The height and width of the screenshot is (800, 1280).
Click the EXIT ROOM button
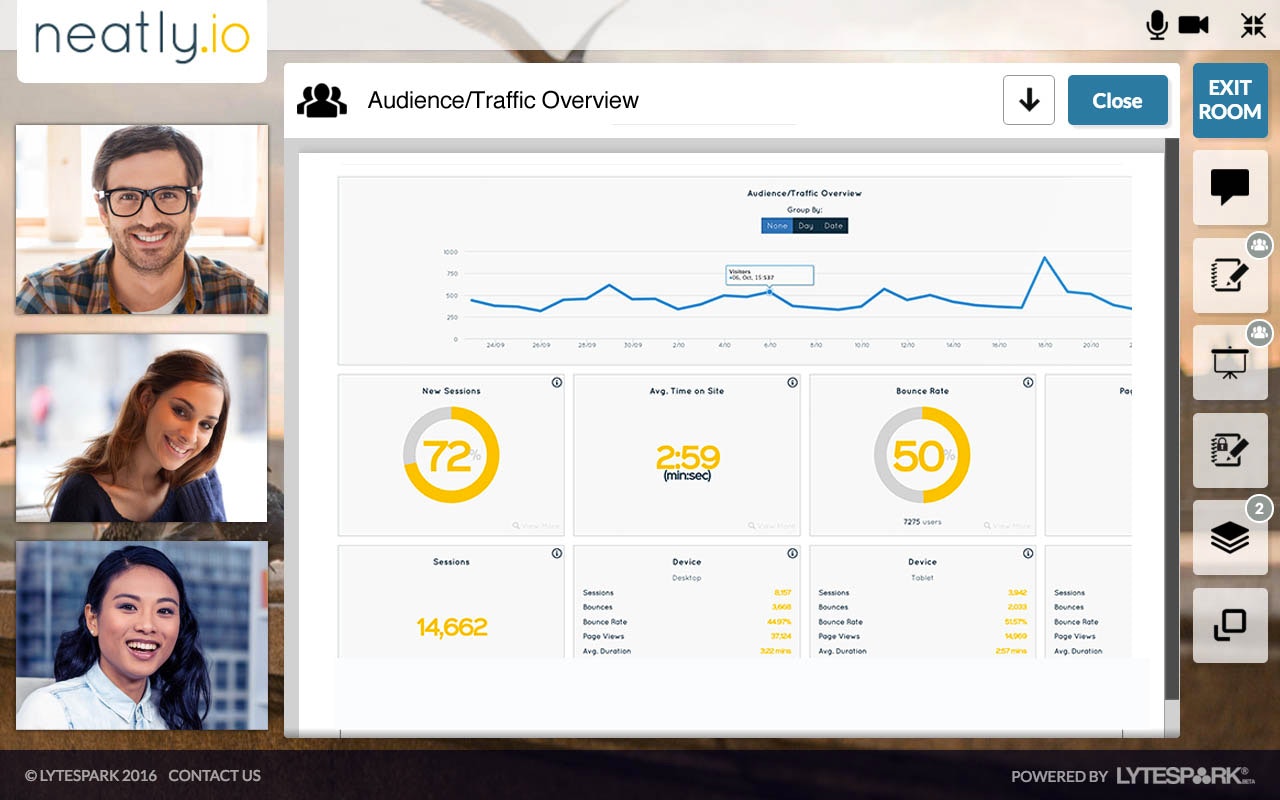coord(1230,100)
